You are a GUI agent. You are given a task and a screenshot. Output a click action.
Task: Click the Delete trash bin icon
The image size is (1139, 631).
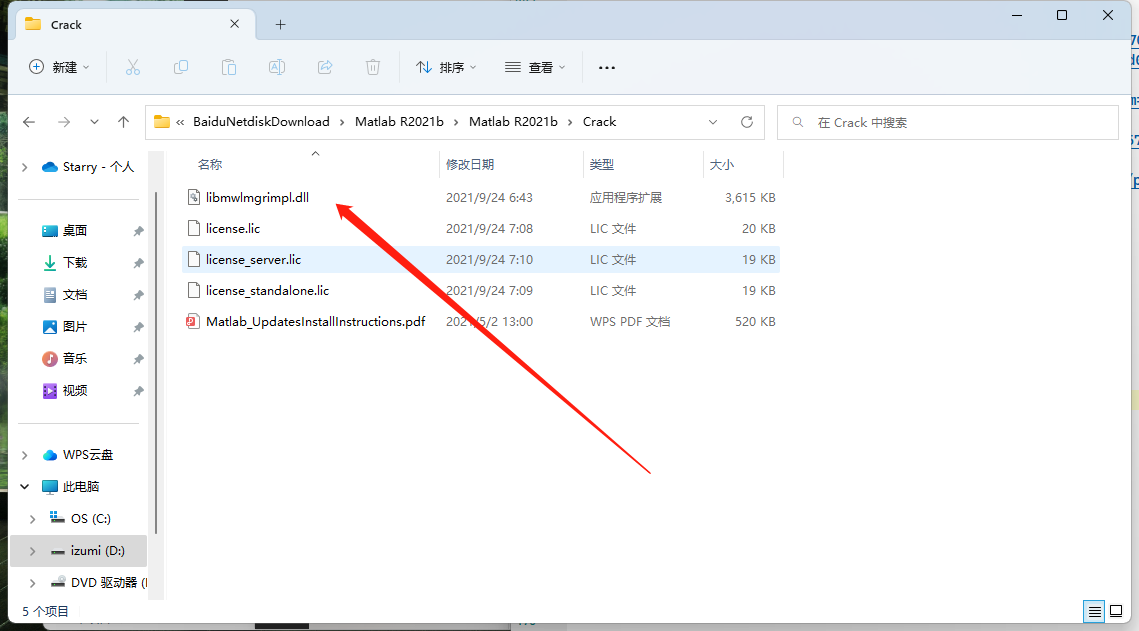[x=373, y=67]
